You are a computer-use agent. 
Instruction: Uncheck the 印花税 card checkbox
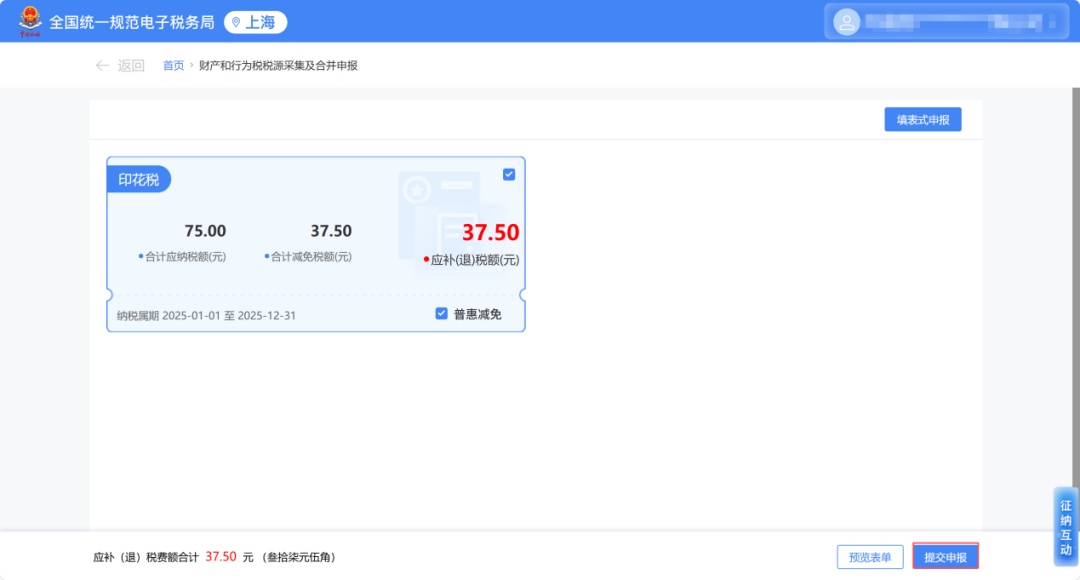[x=509, y=174]
